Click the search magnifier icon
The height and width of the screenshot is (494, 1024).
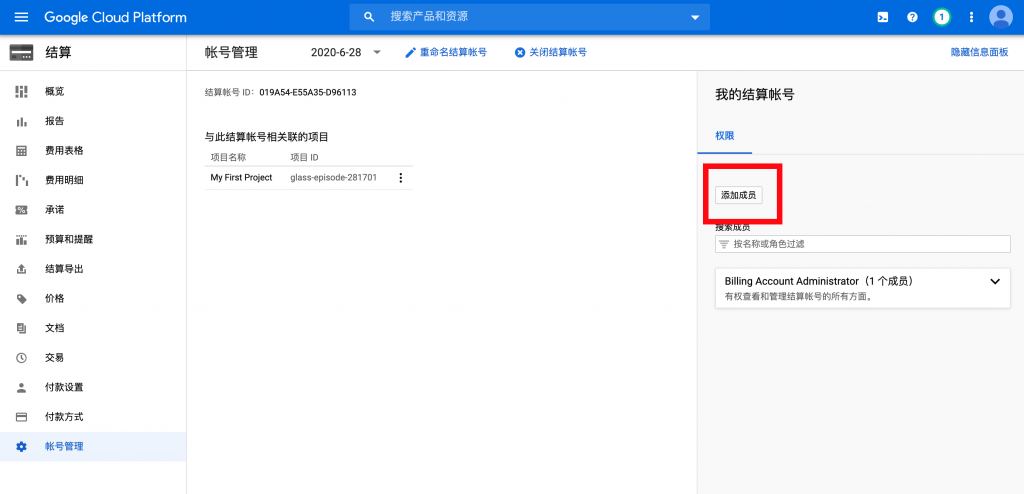click(x=369, y=17)
